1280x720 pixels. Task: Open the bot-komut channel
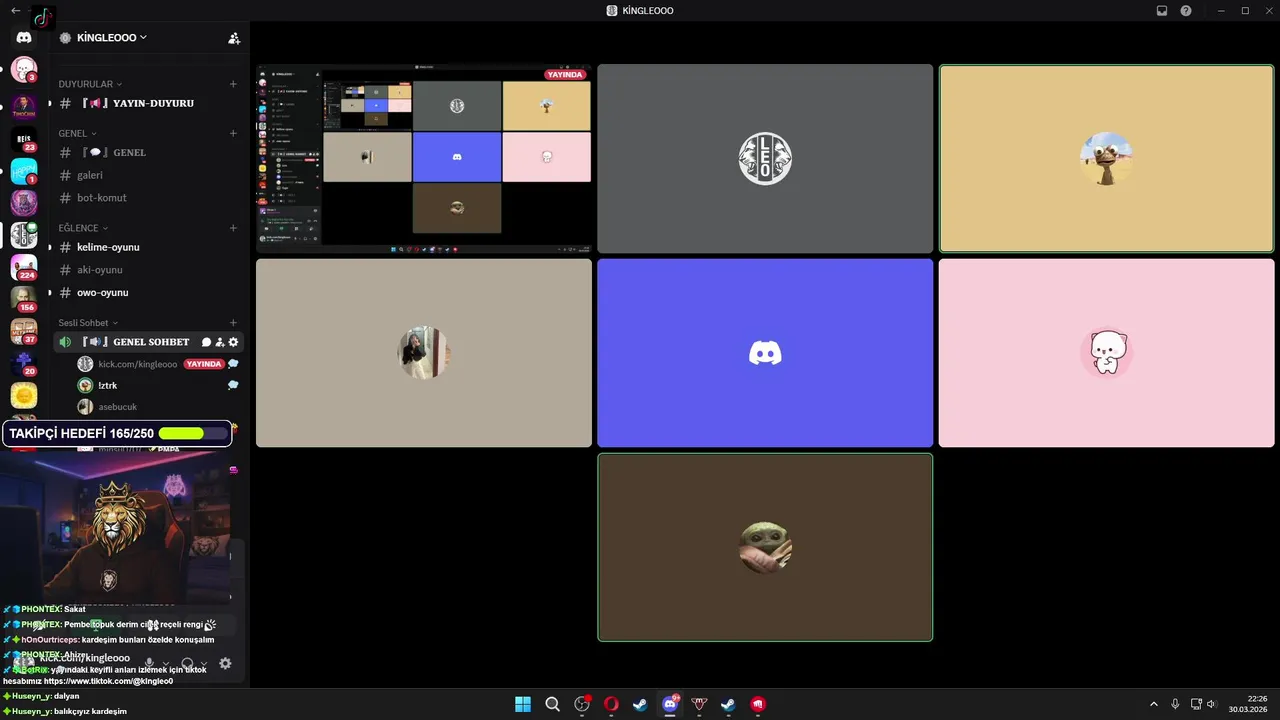pyautogui.click(x=149, y=198)
